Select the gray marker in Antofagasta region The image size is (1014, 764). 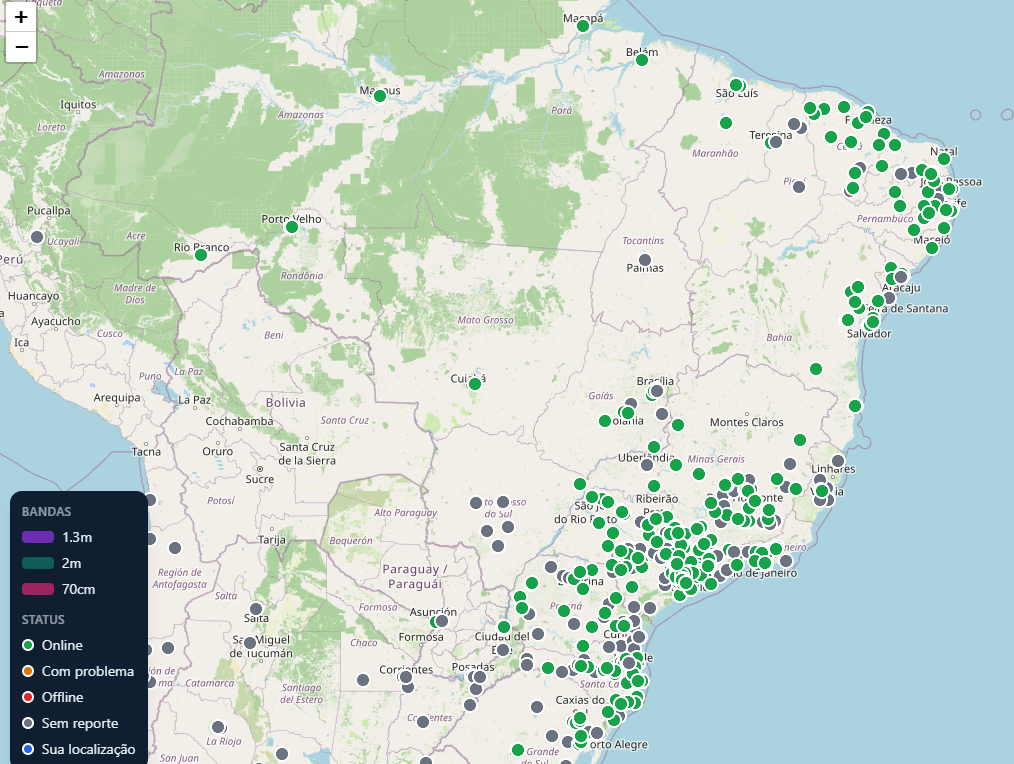[175, 548]
